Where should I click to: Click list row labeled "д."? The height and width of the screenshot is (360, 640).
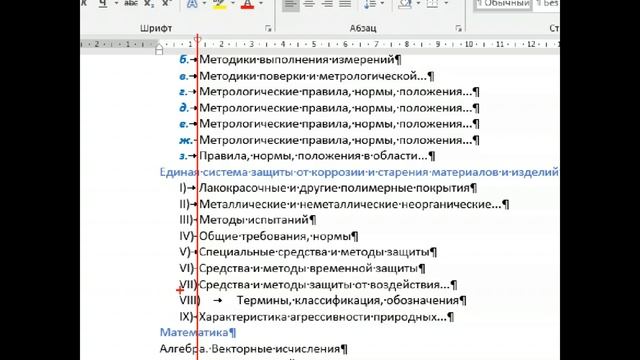click(329, 108)
